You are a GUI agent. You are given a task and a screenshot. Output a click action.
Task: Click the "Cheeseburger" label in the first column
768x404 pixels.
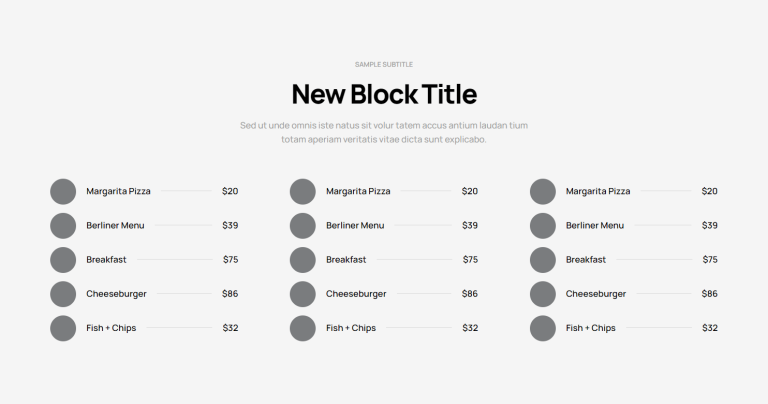(116, 294)
